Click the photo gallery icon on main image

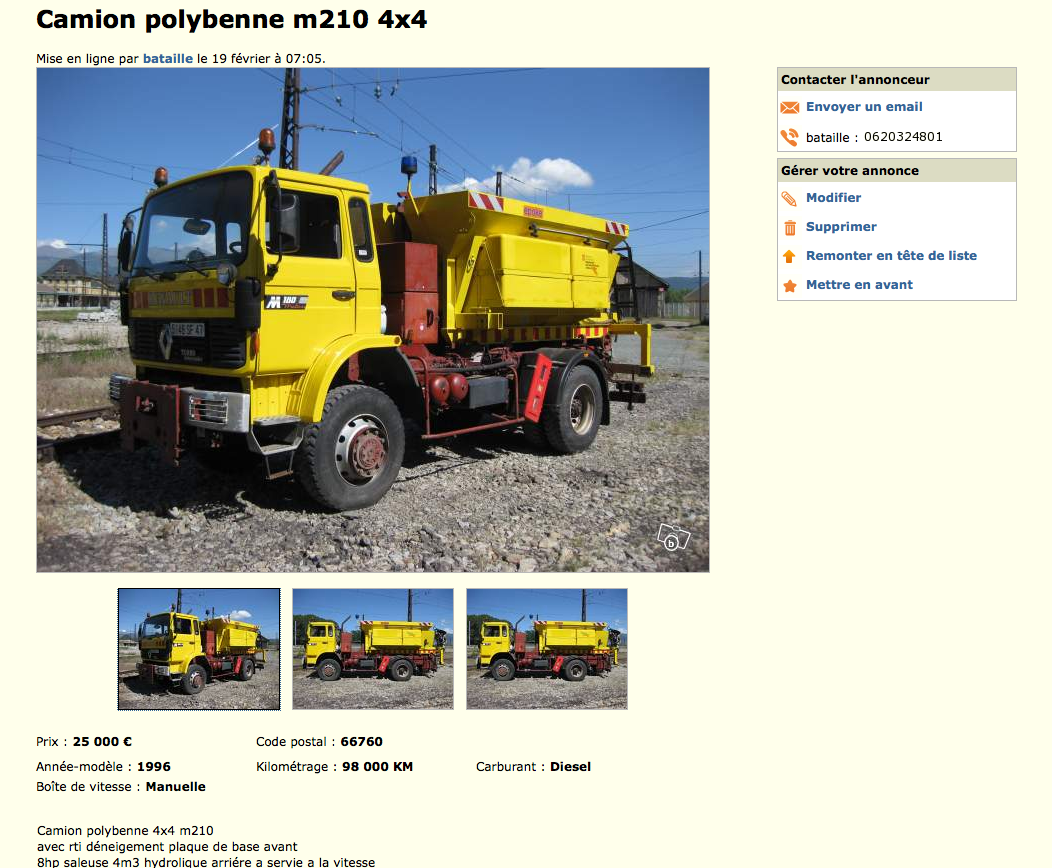pyautogui.click(x=674, y=537)
